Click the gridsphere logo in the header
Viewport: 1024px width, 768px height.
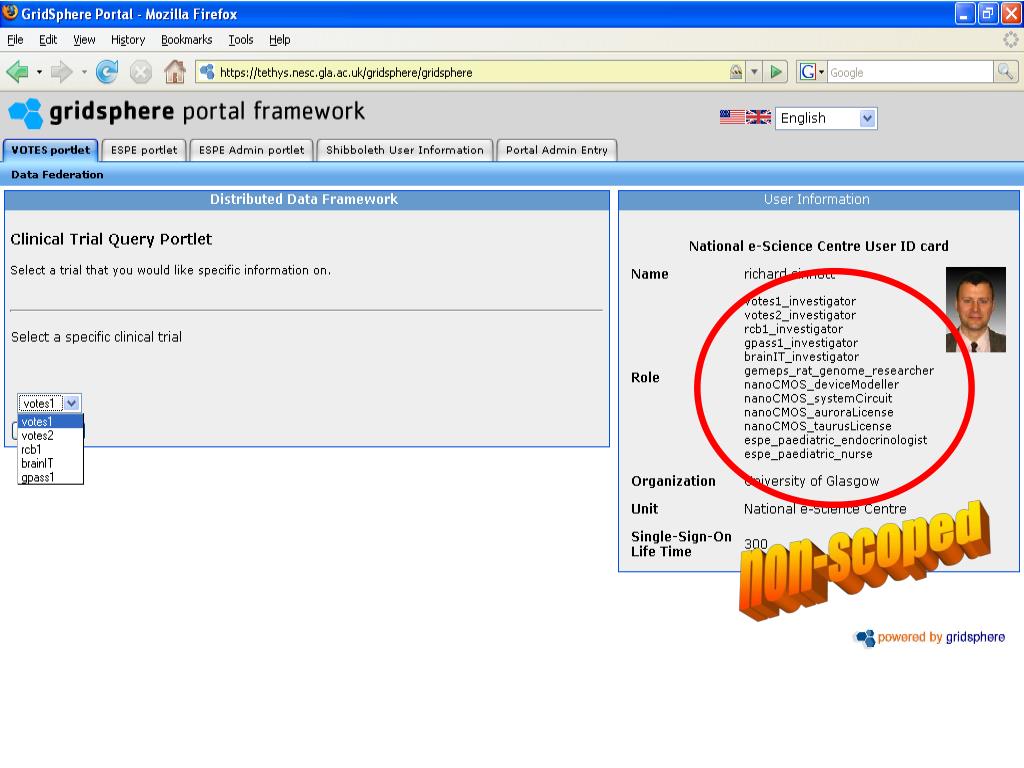coord(186,112)
